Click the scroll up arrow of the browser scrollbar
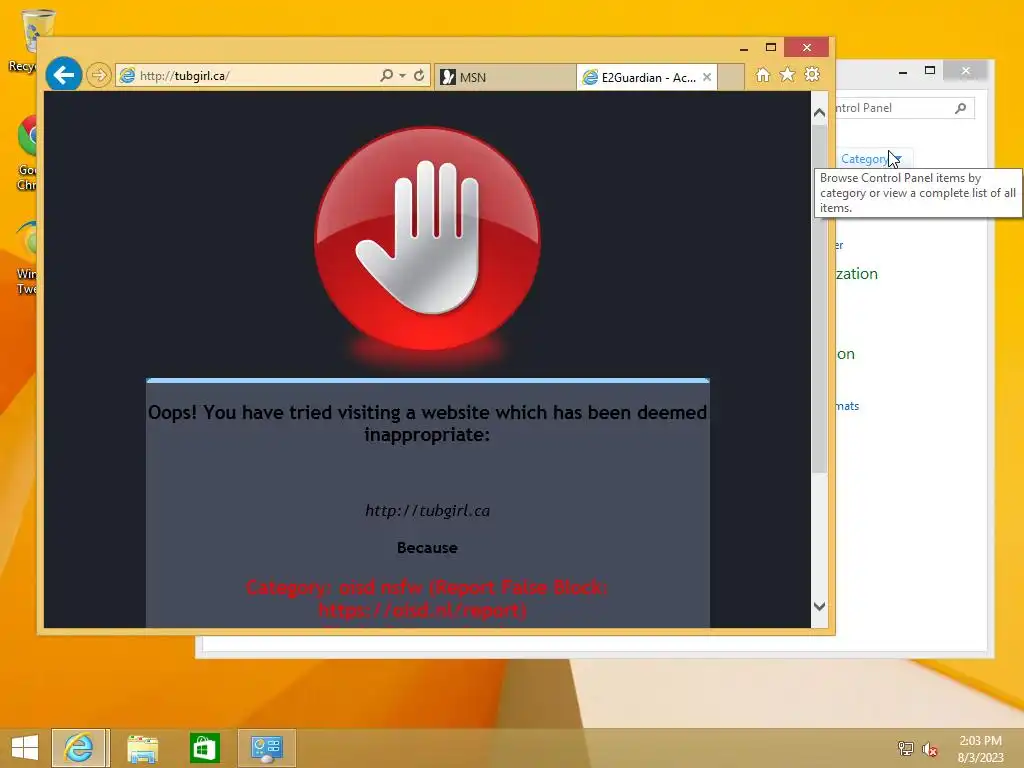The height and width of the screenshot is (768, 1024). click(x=820, y=112)
